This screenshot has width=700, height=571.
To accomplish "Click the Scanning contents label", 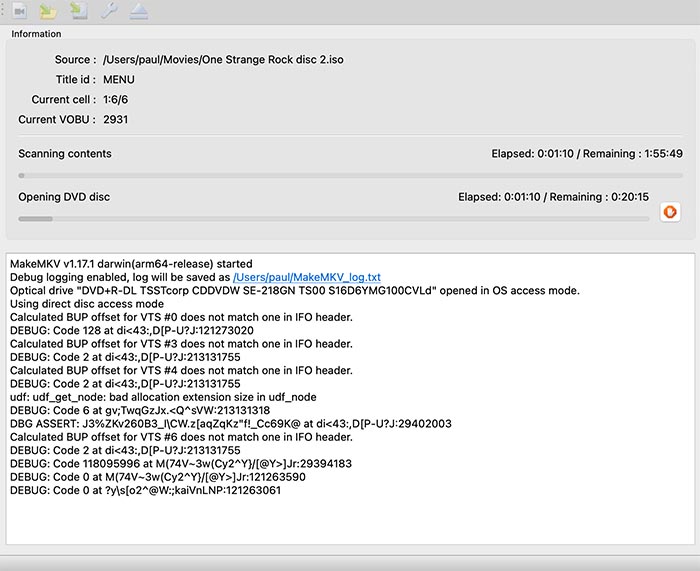I will [x=65, y=154].
